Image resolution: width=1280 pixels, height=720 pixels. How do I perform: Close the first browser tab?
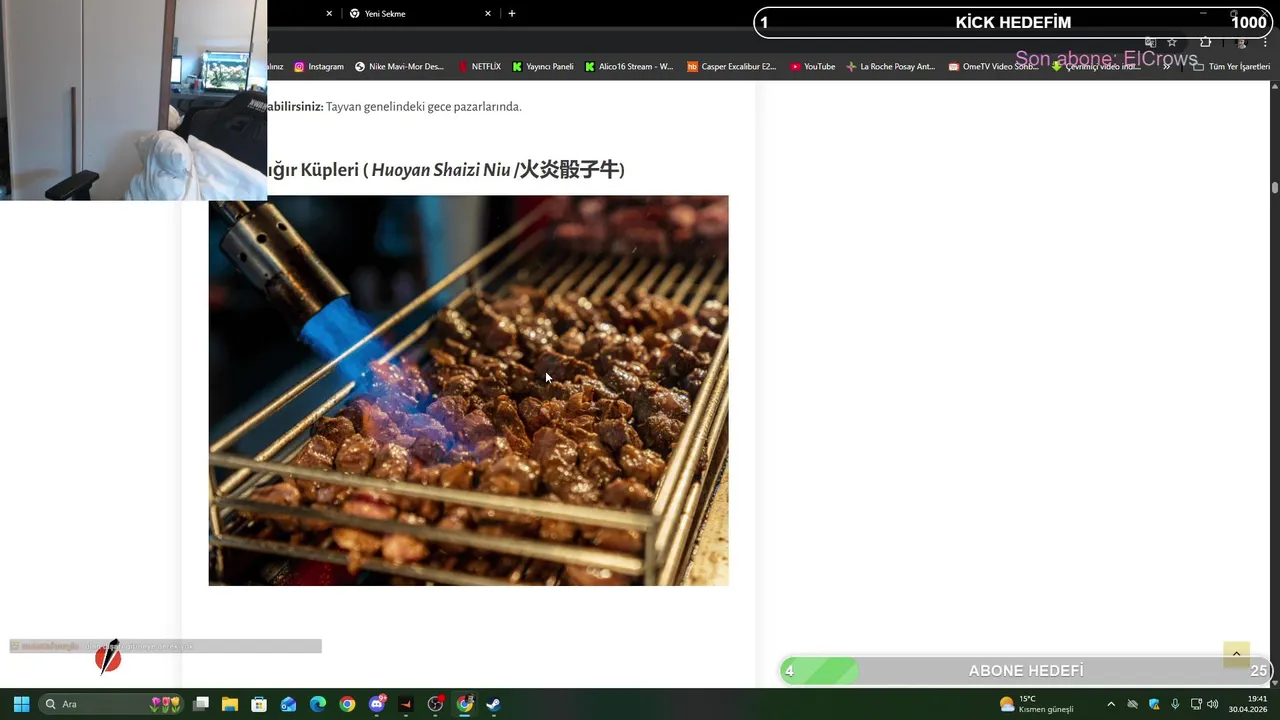(329, 14)
